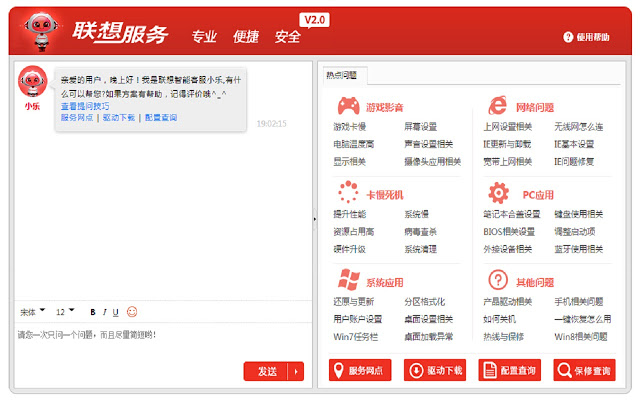640x400 pixels.
Task: Open the 驱动下载 link in chat bubble
Action: click(x=118, y=118)
